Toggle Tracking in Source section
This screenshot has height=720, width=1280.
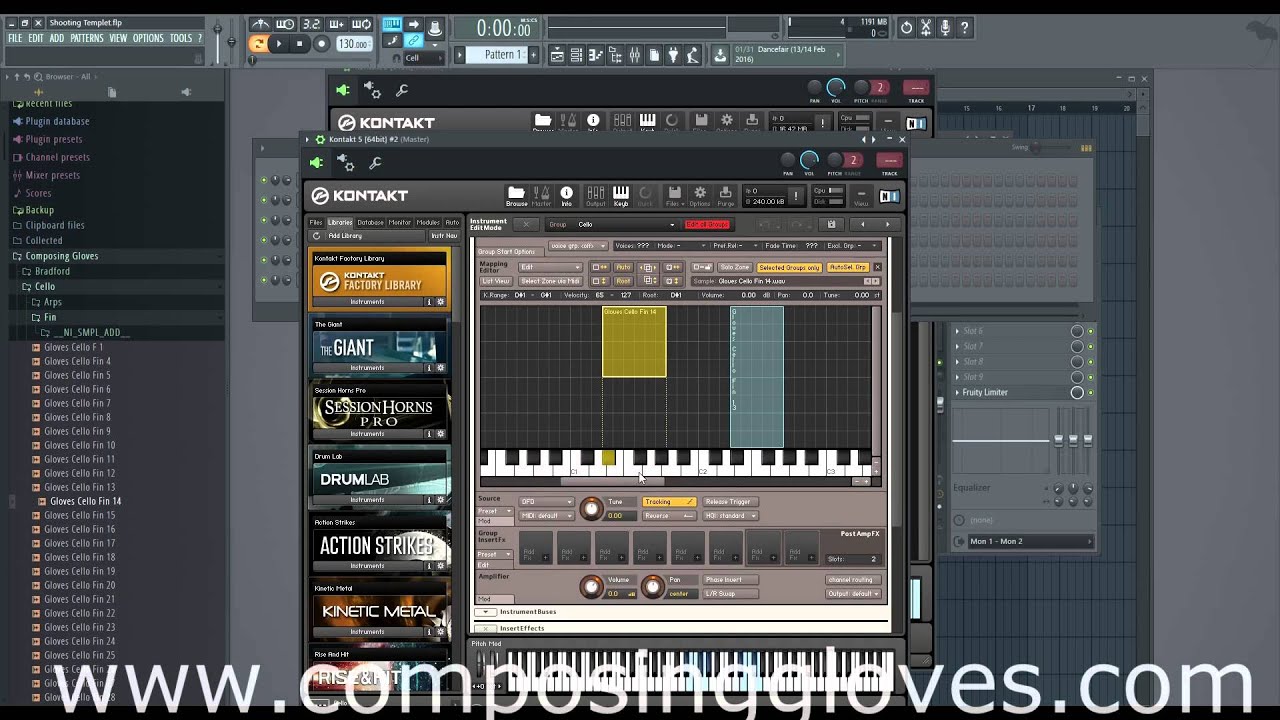point(668,502)
